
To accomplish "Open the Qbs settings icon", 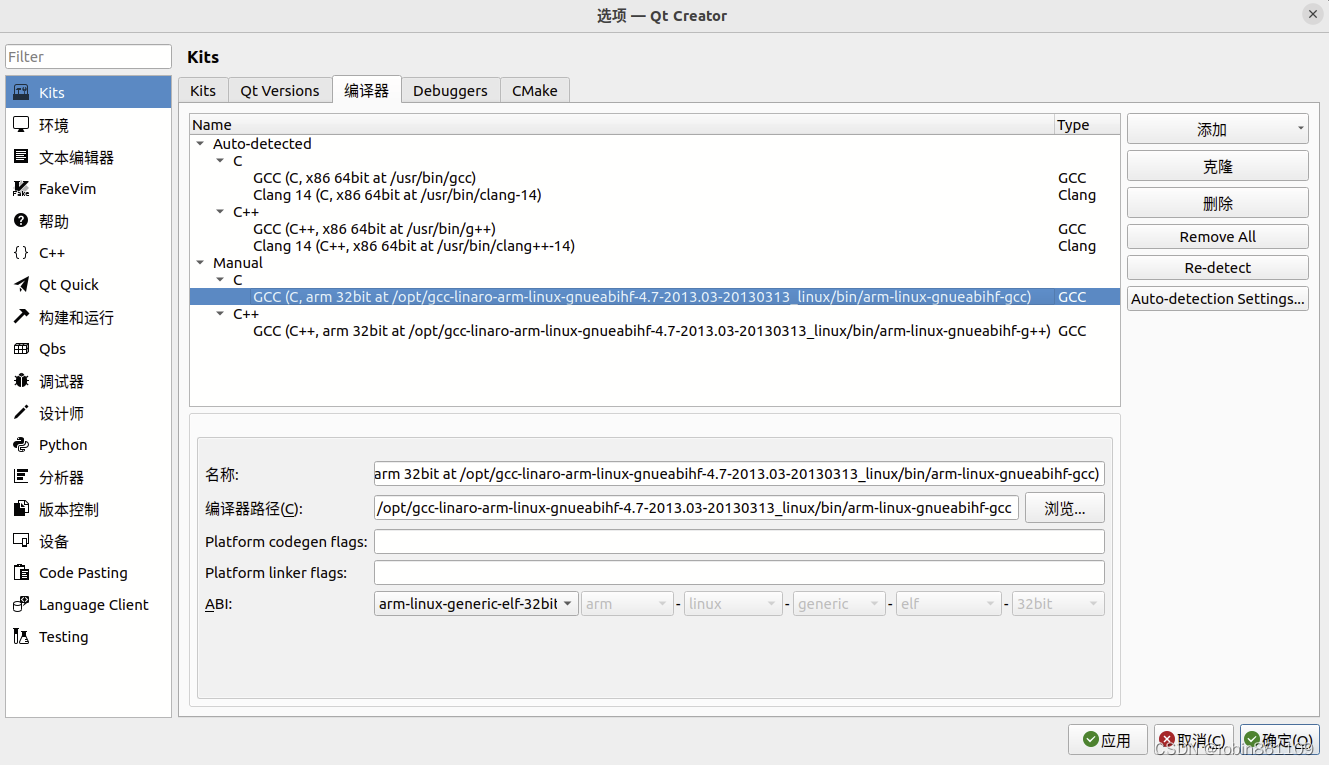I will [21, 348].
